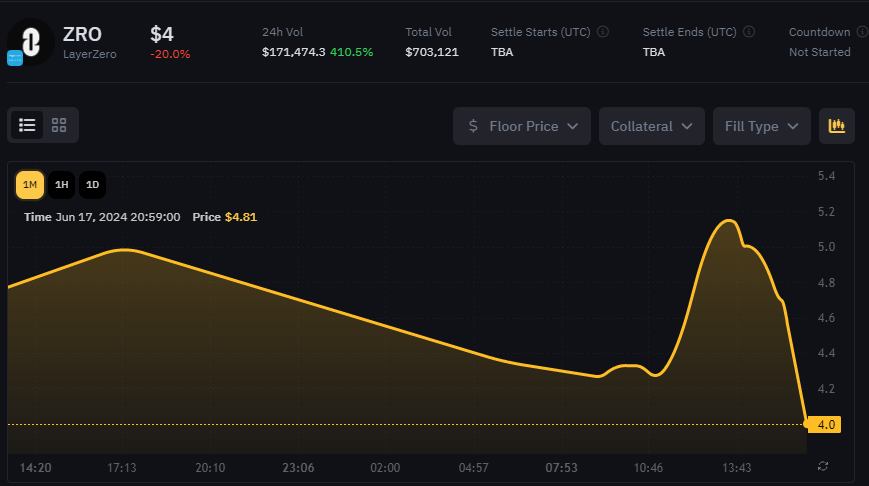This screenshot has height=486, width=869.
Task: Click the TBA value under Settle Ends
Action: click(x=654, y=52)
